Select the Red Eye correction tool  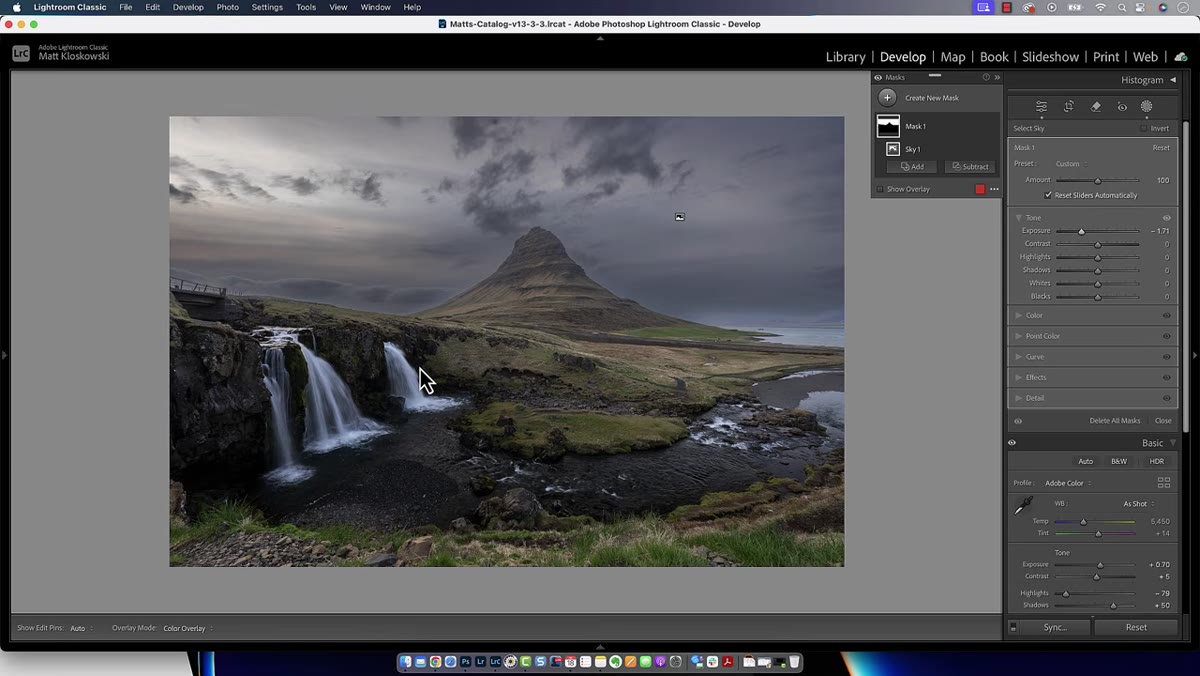tap(1122, 106)
